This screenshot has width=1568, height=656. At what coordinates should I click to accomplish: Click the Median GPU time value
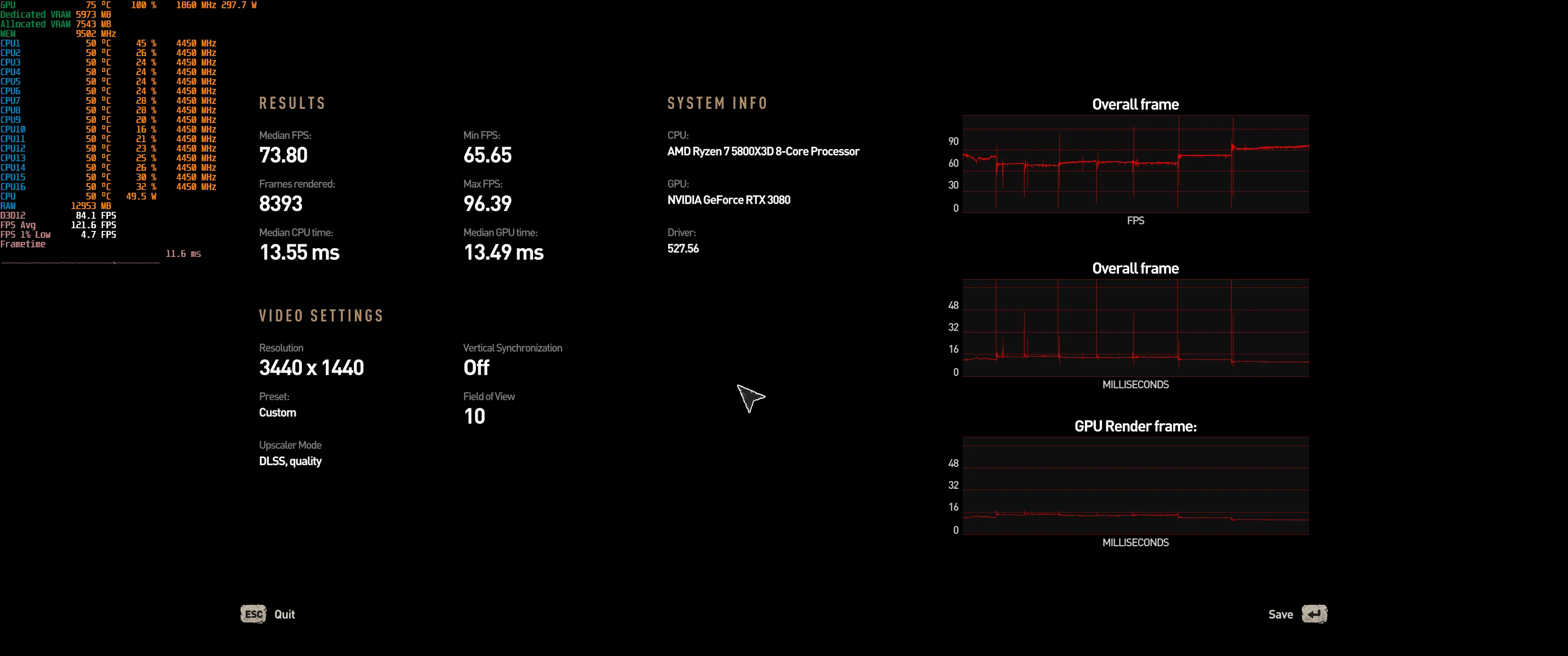pos(503,252)
